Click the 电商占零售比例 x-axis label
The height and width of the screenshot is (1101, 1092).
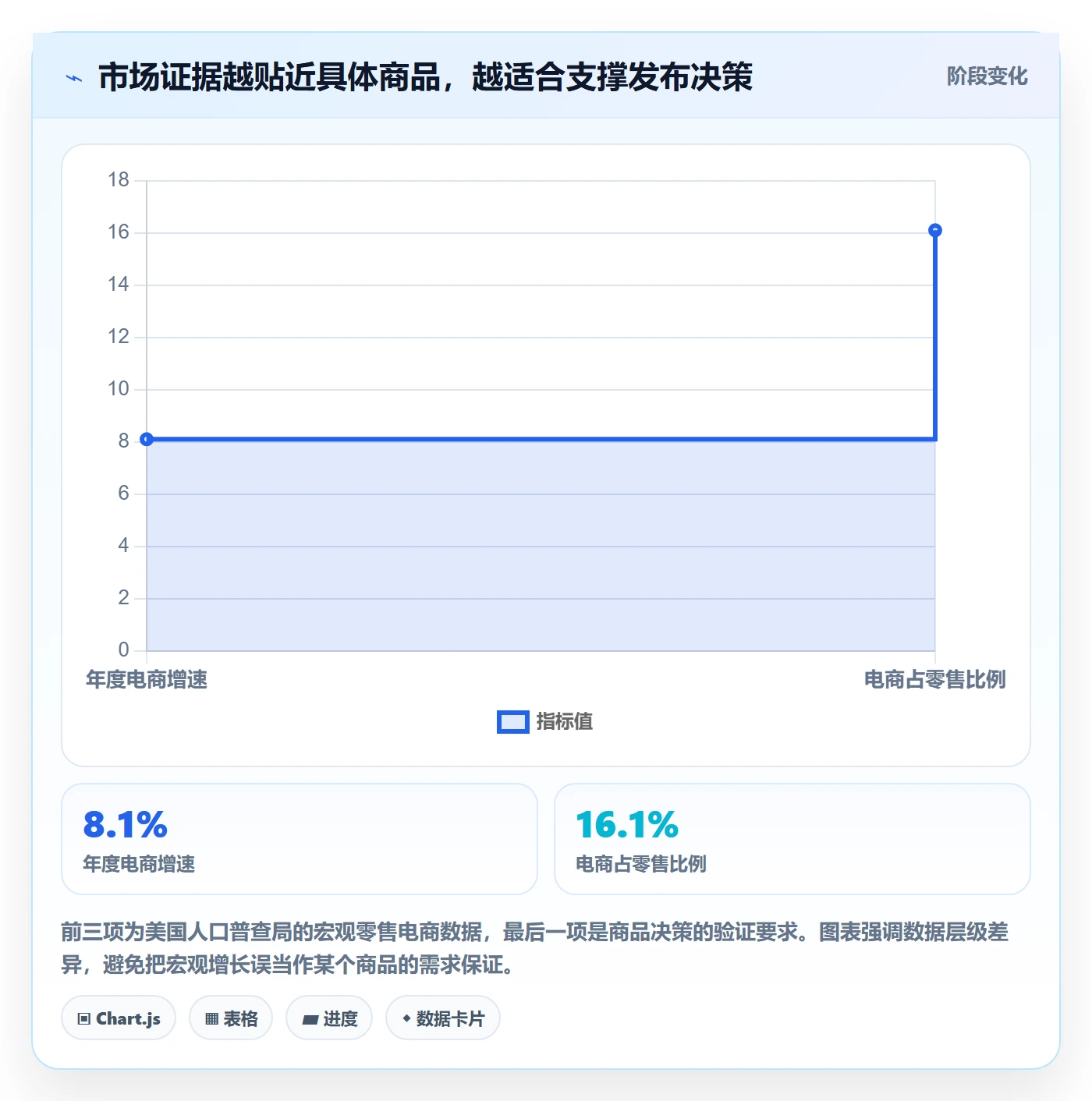(x=935, y=680)
